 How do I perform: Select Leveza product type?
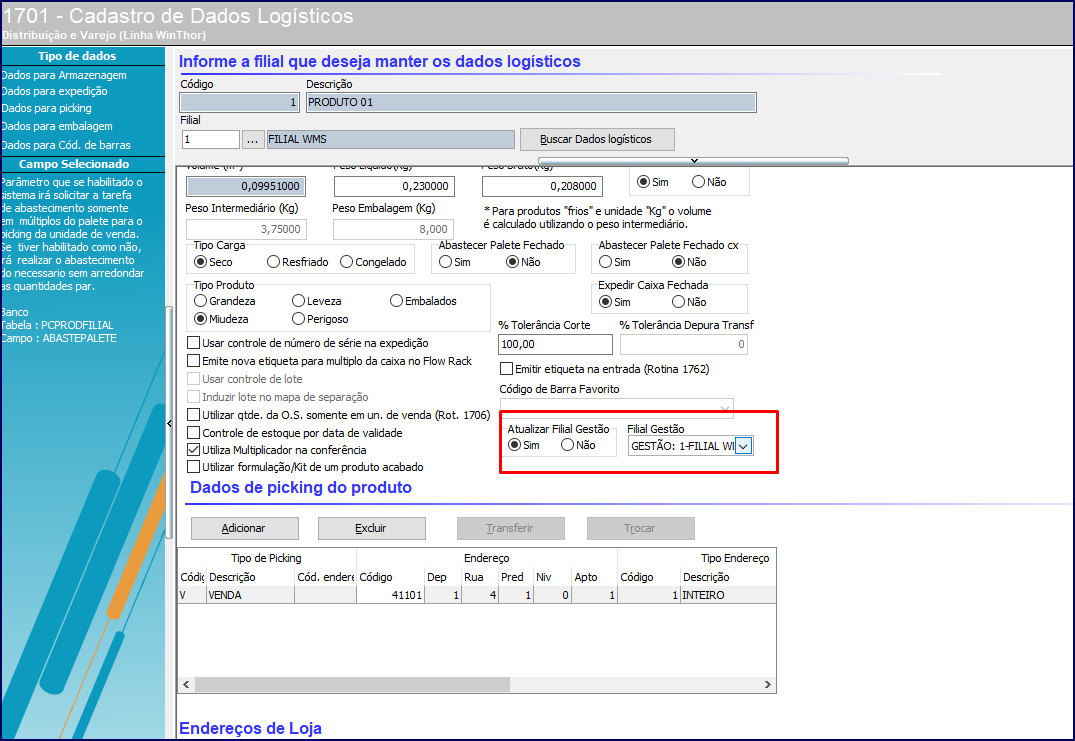click(317, 301)
